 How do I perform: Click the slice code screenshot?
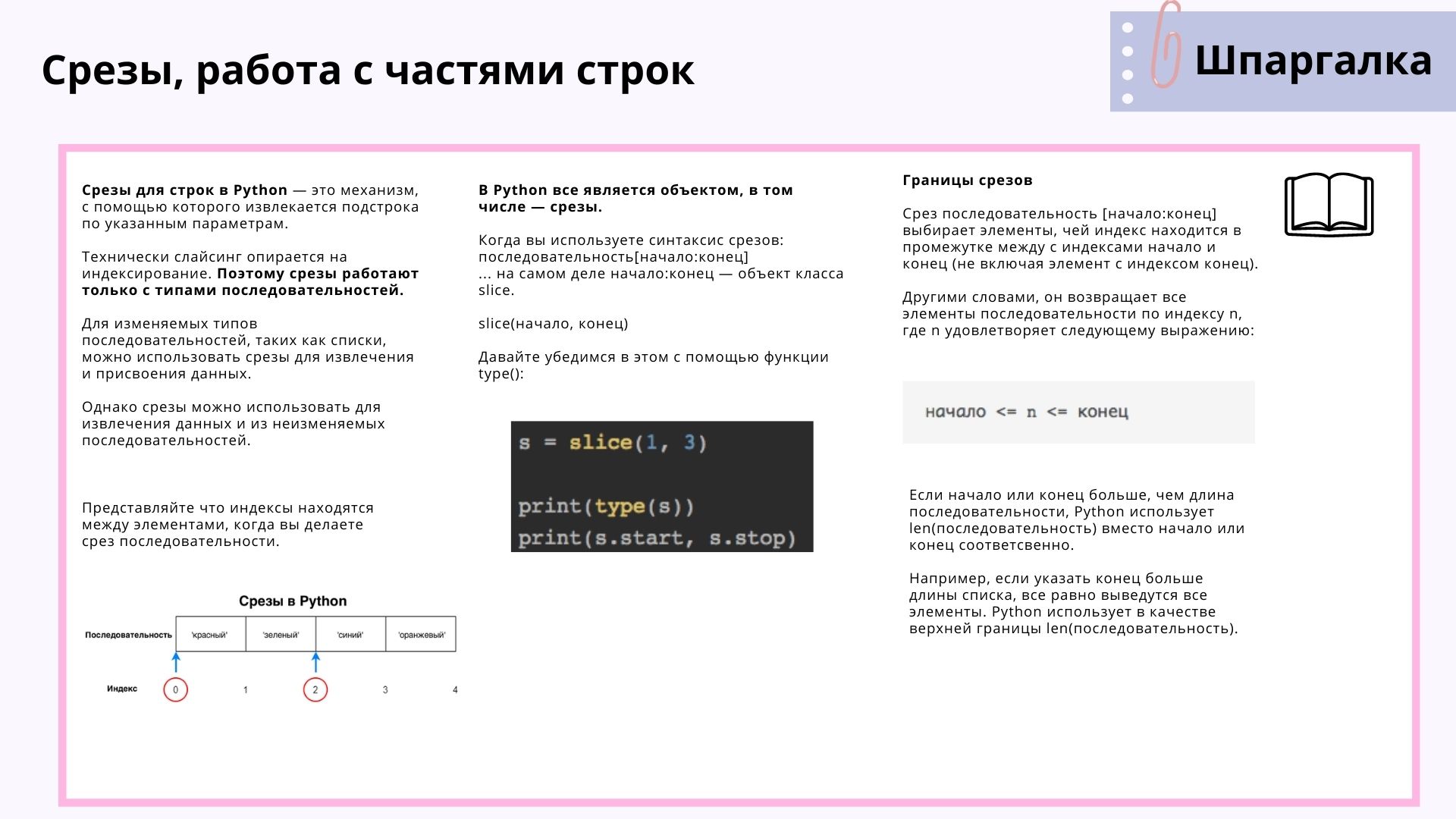pos(661,486)
